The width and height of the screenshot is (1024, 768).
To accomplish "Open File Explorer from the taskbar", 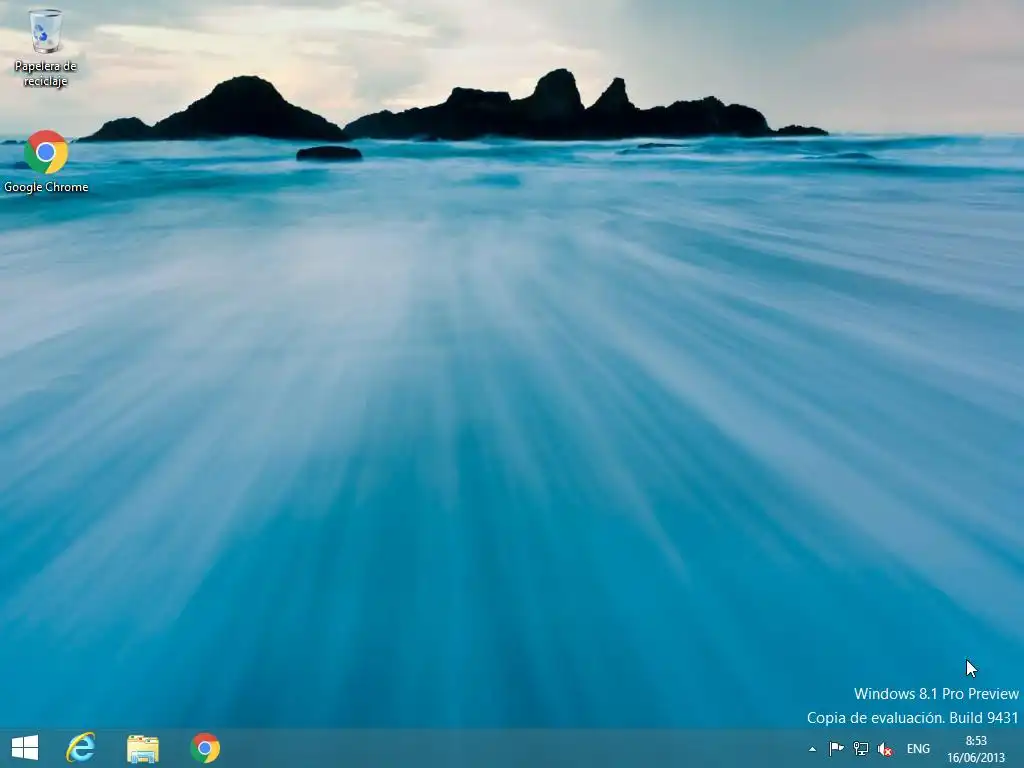I will pos(142,748).
